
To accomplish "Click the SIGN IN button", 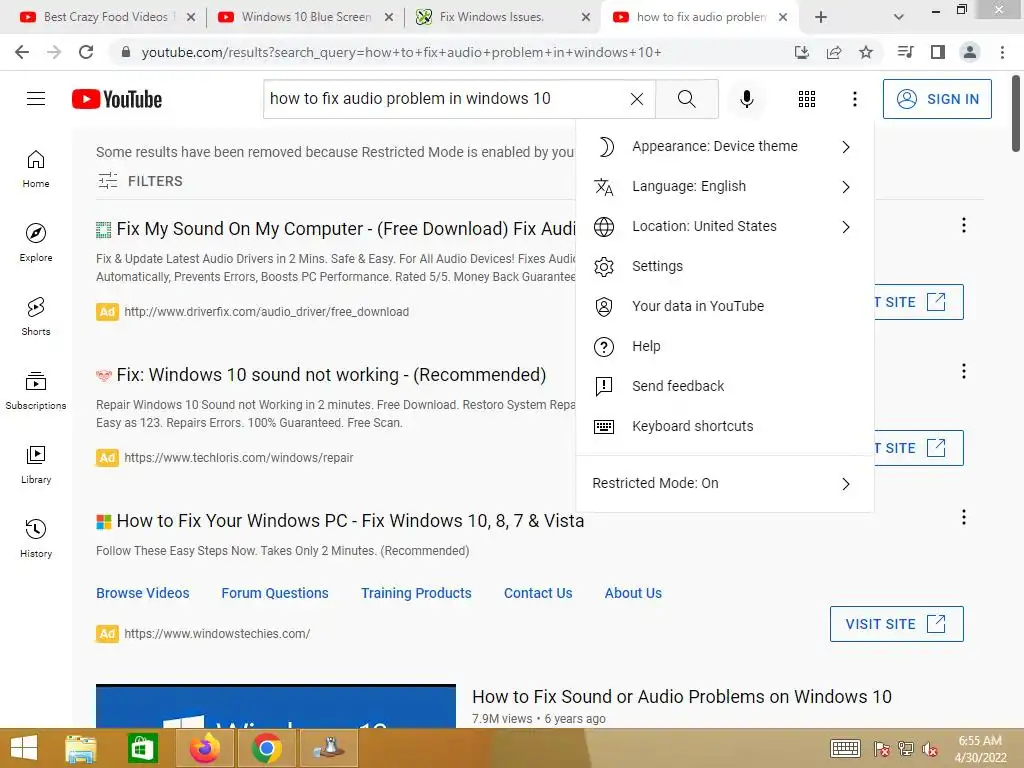I will click(x=937, y=99).
